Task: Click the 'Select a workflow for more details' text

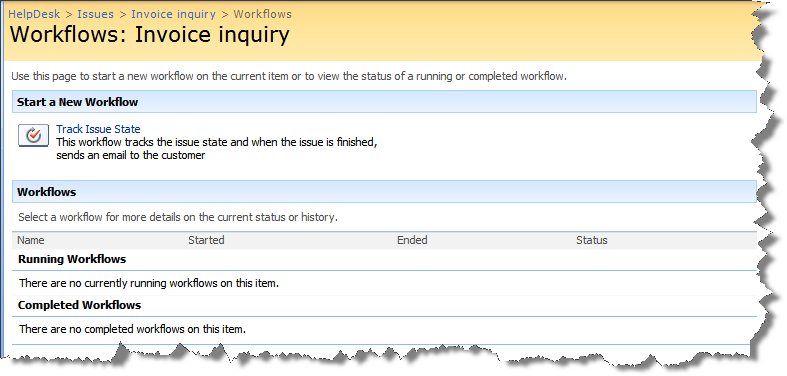Action: point(178,218)
